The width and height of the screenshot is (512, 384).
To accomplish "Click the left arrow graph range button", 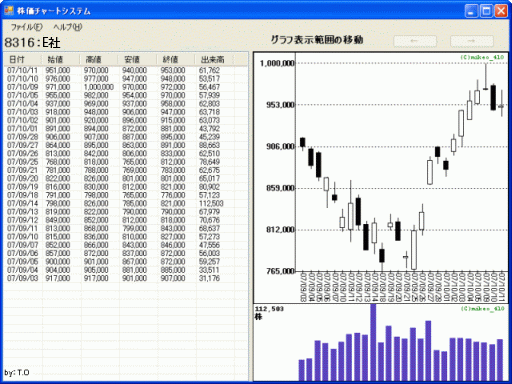I will coord(415,41).
